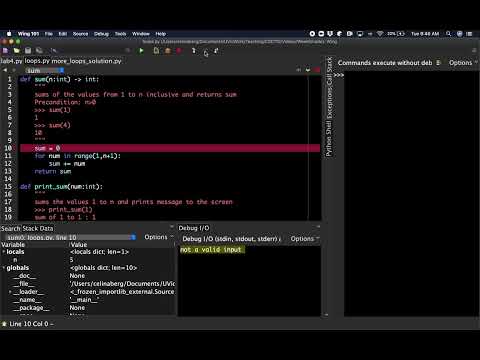Image resolution: width=480 pixels, height=360 pixels.
Task: Collapse the globals tree node
Action: (4, 268)
